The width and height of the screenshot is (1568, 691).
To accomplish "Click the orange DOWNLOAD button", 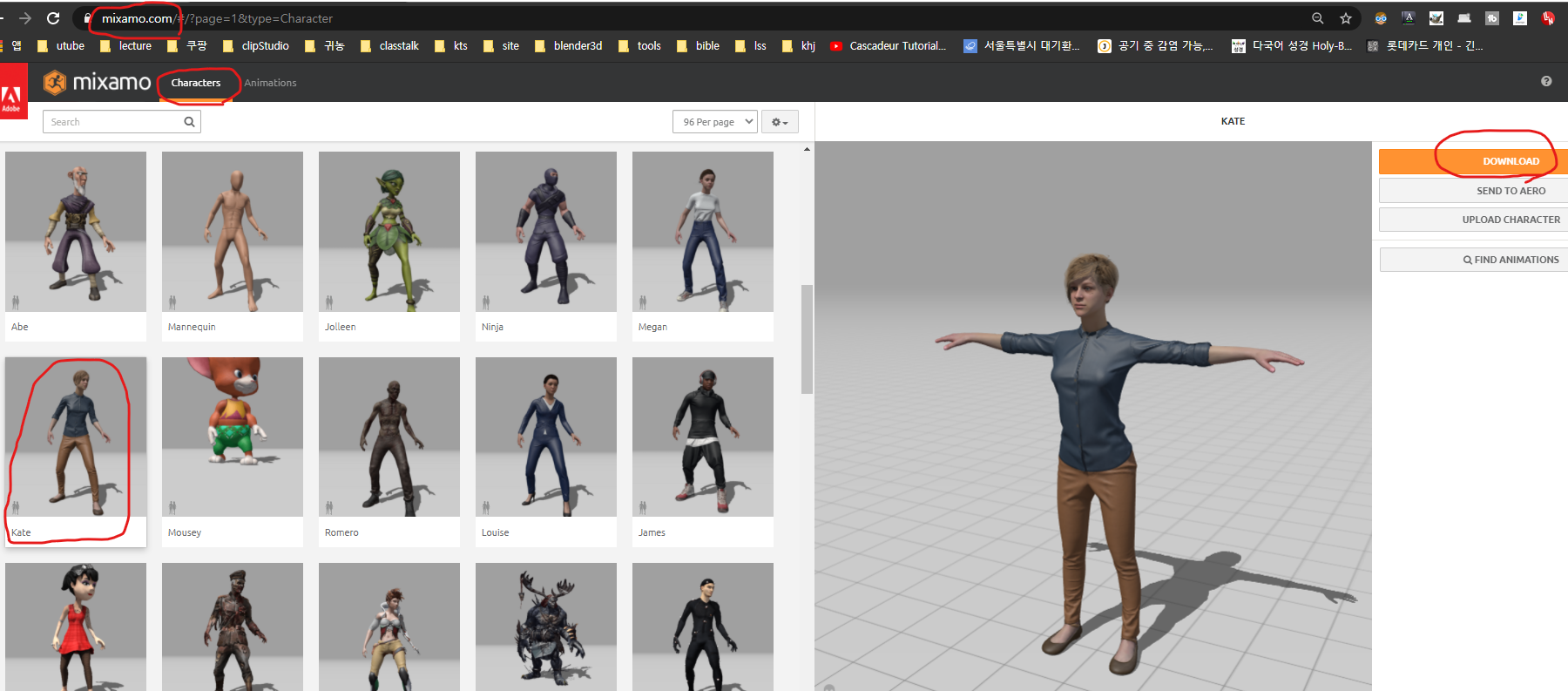I will coord(1473,161).
